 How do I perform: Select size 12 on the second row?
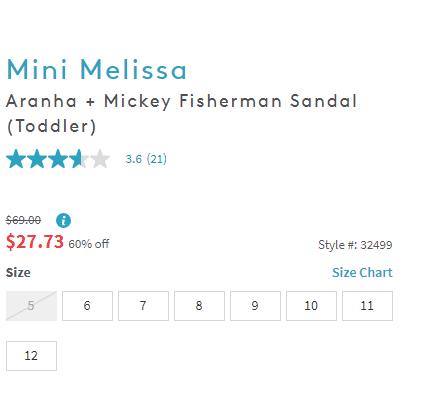point(31,356)
